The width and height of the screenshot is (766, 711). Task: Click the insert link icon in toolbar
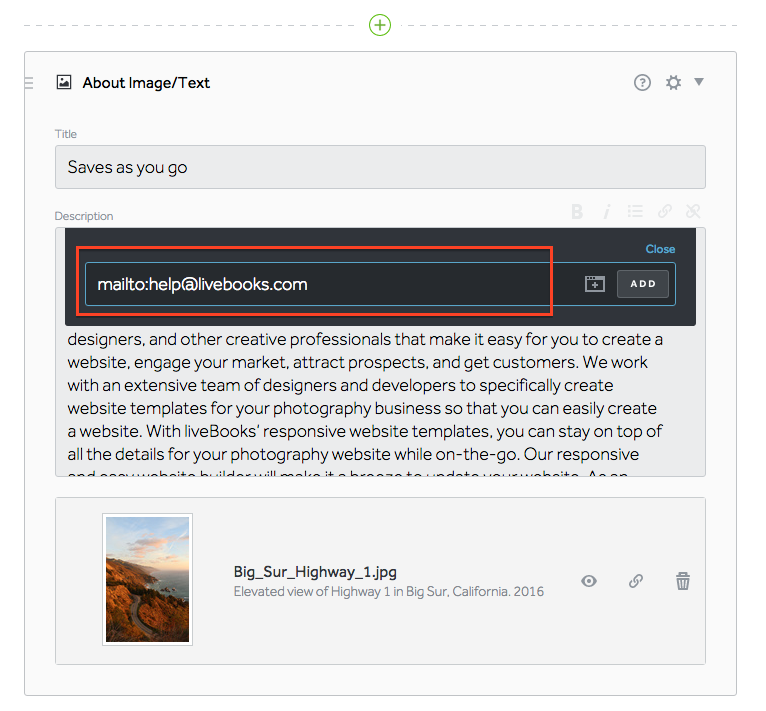click(664, 211)
